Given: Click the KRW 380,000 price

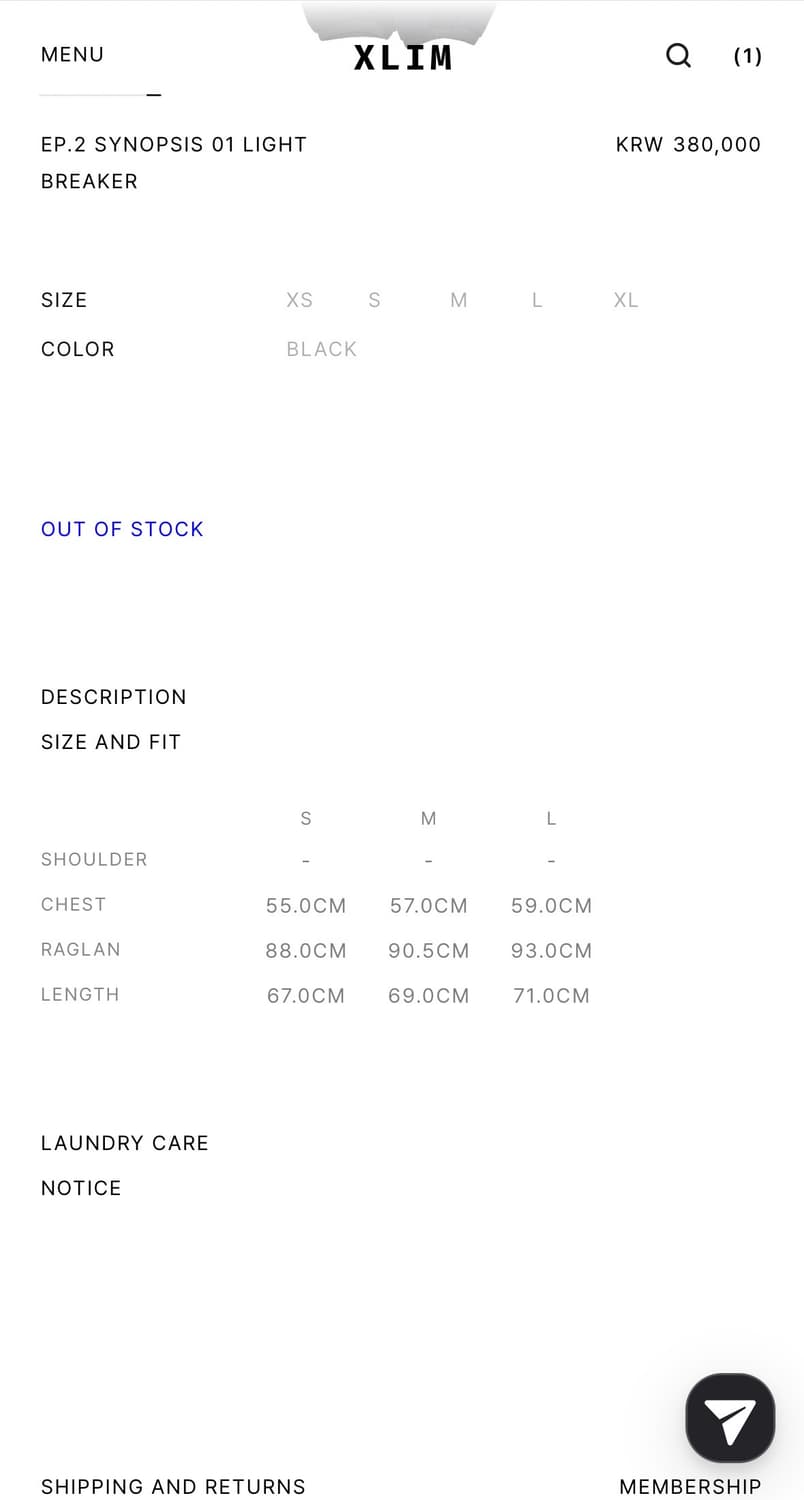Looking at the screenshot, I should tap(688, 144).
